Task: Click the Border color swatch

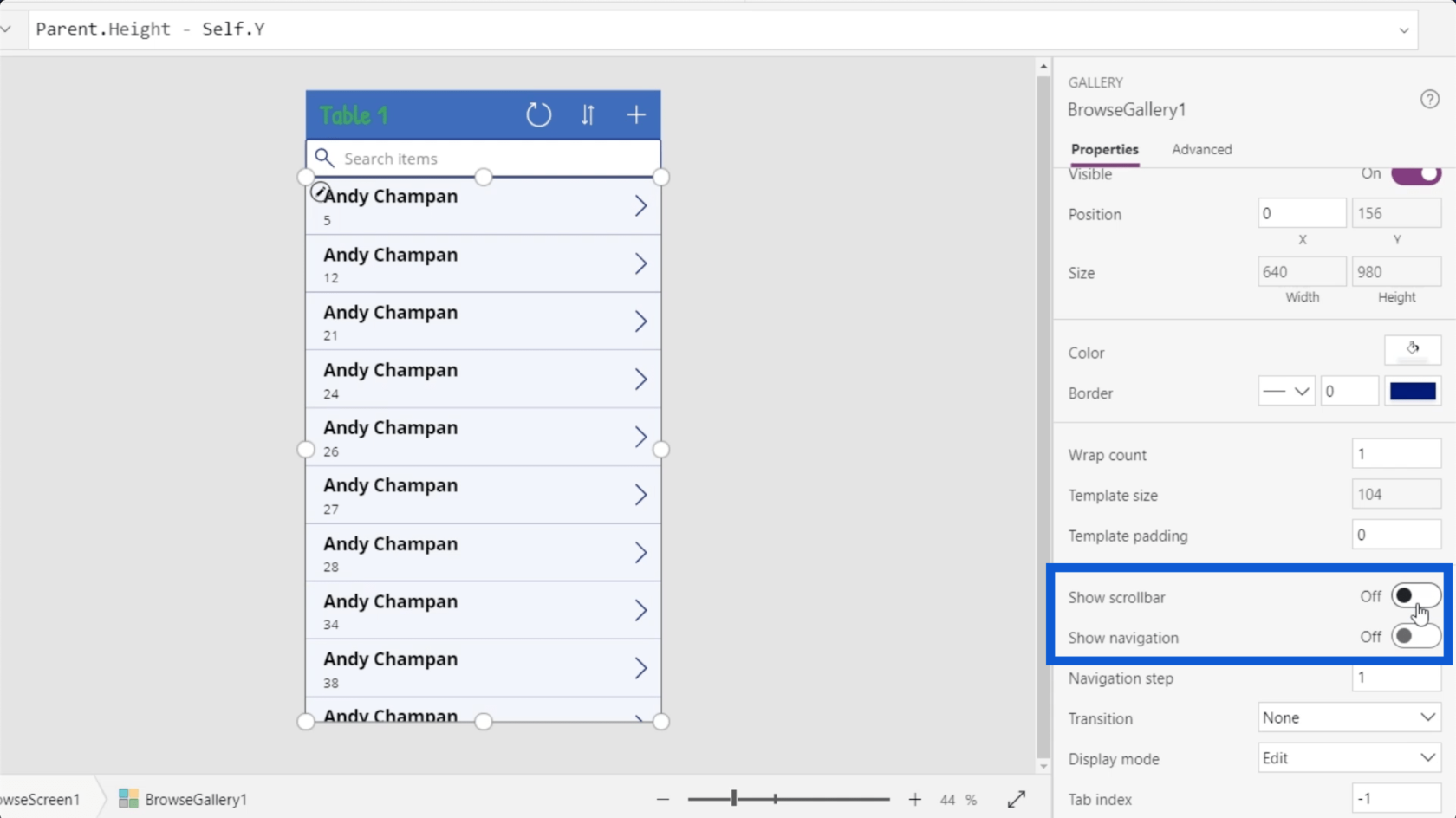Action: click(x=1413, y=392)
